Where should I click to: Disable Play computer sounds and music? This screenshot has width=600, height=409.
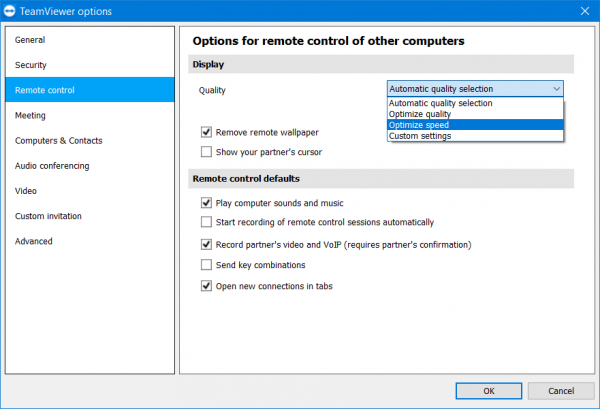(x=206, y=202)
